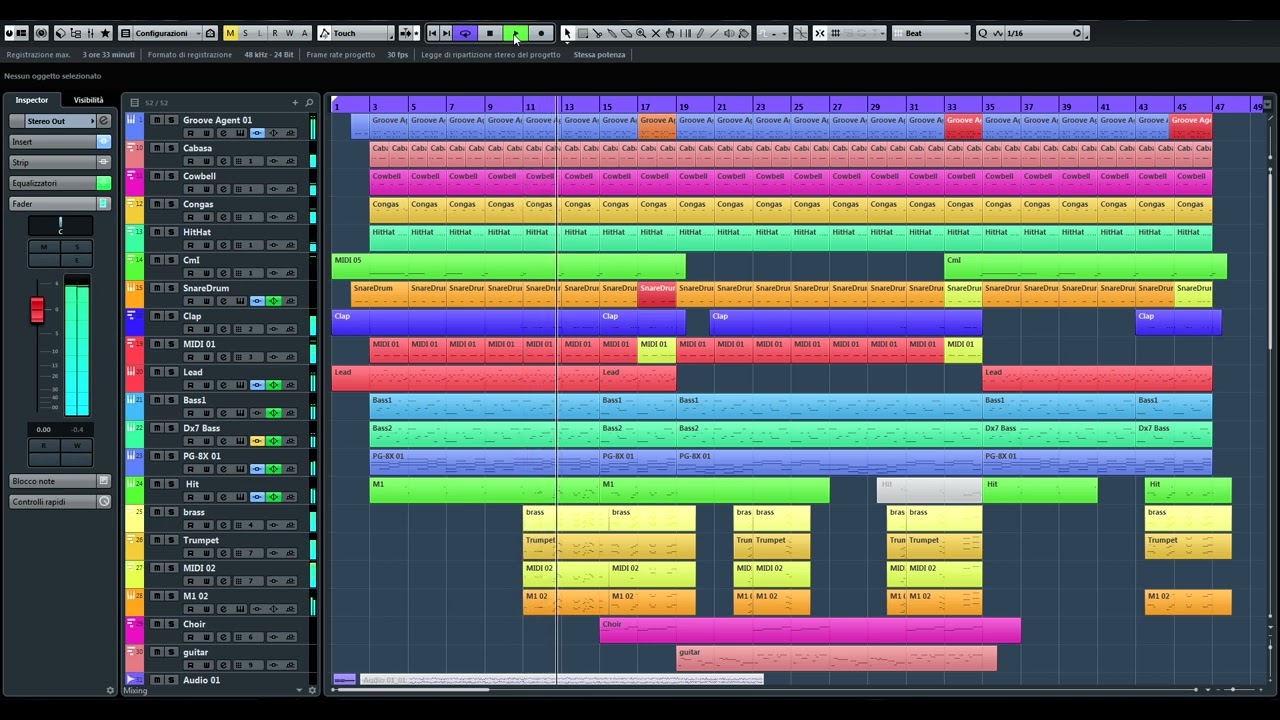Click the 'e' edit button beside Stereo Out
This screenshot has height=720, width=1280.
pos(103,121)
